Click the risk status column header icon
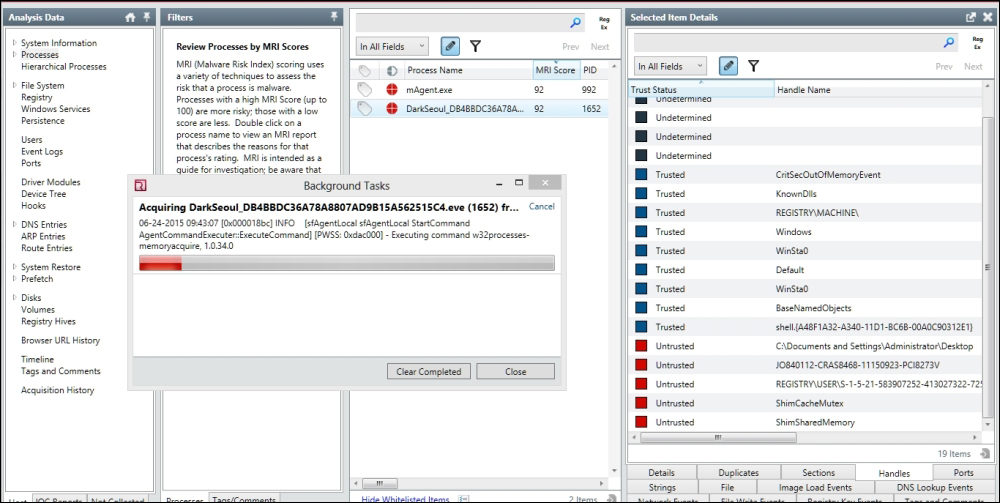The image size is (1000, 503). coord(392,70)
